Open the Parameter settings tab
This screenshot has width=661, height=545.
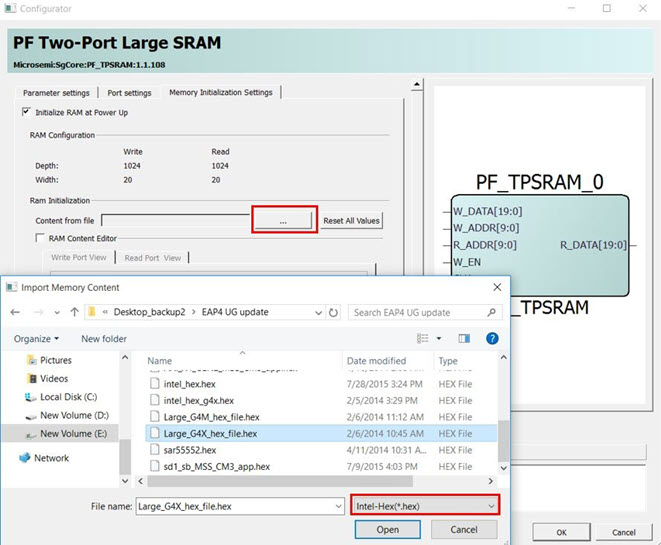[56, 93]
